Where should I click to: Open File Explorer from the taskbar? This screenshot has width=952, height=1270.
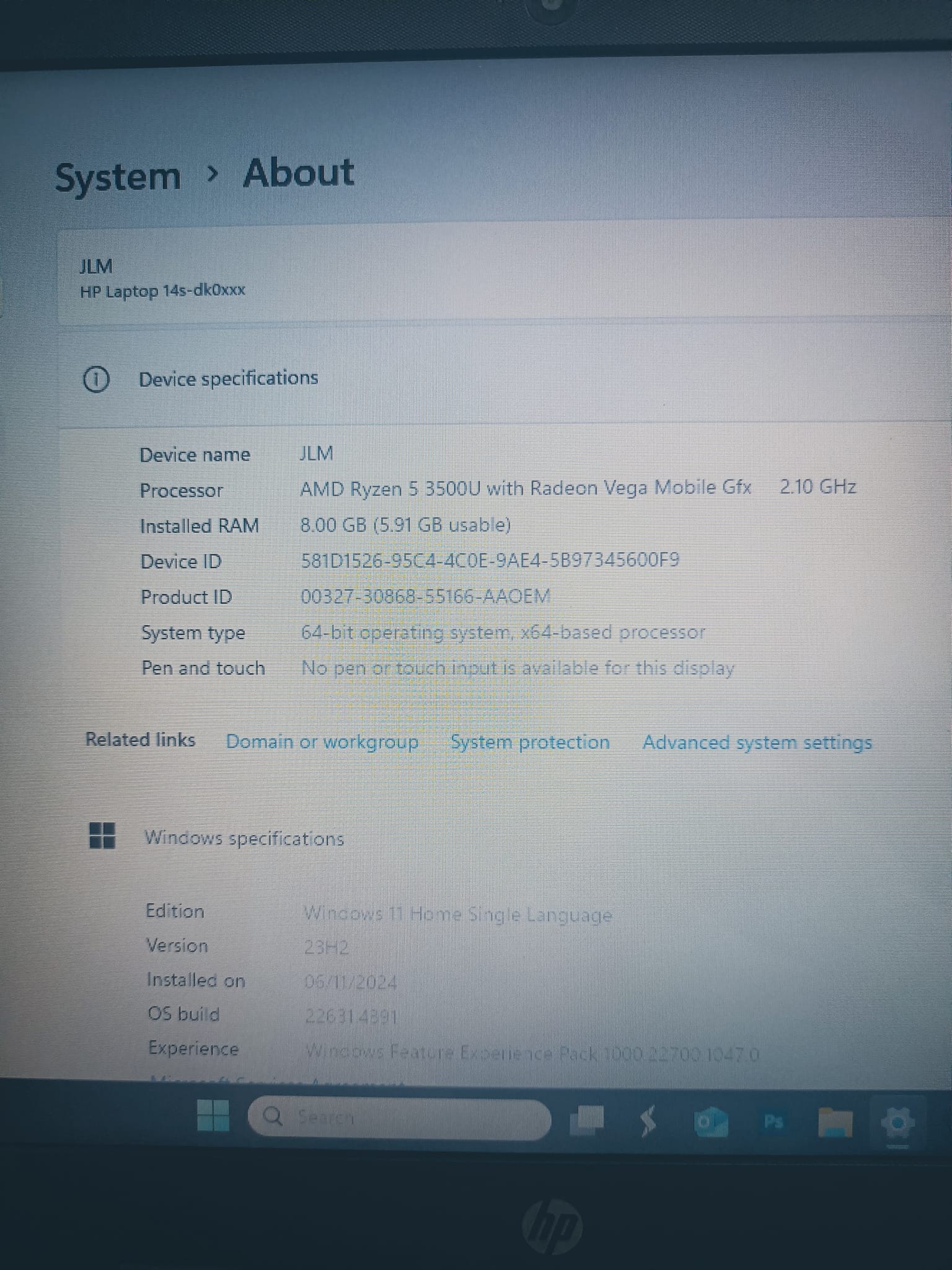click(x=835, y=1122)
